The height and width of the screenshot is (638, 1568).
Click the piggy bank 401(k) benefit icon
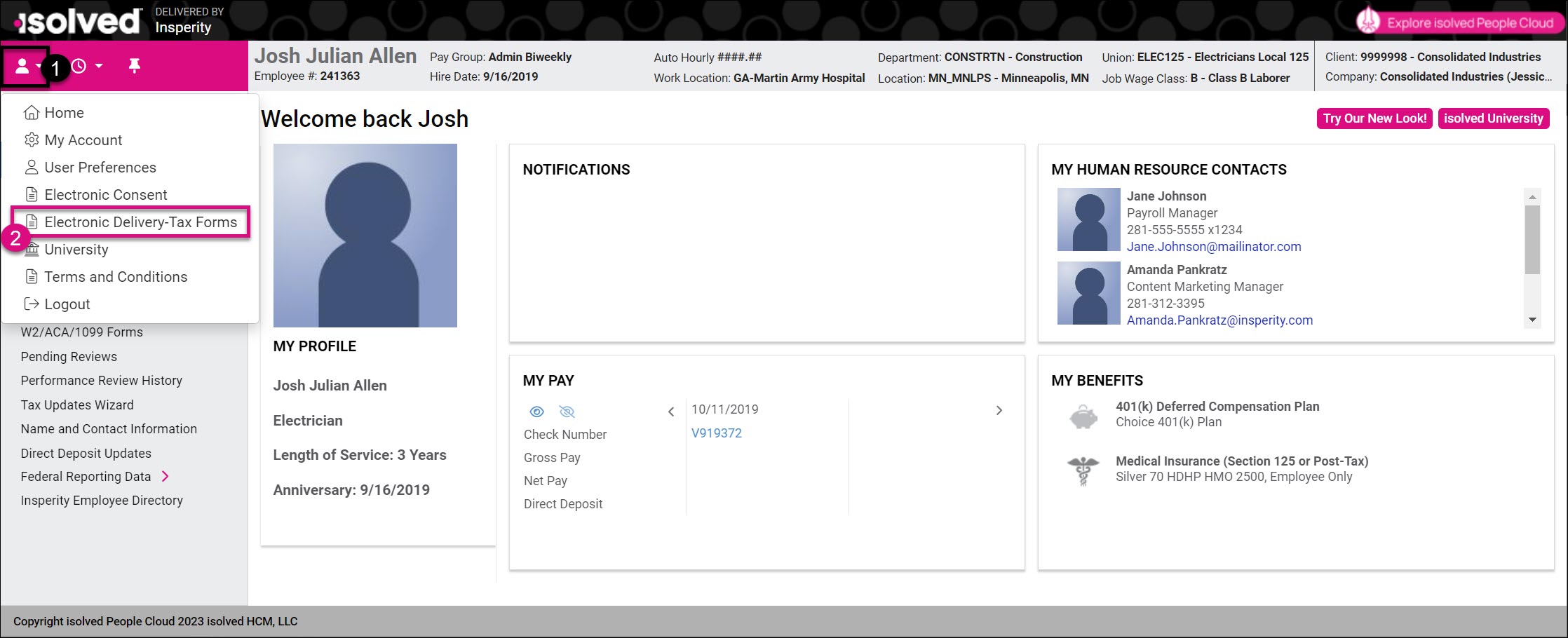tap(1083, 416)
